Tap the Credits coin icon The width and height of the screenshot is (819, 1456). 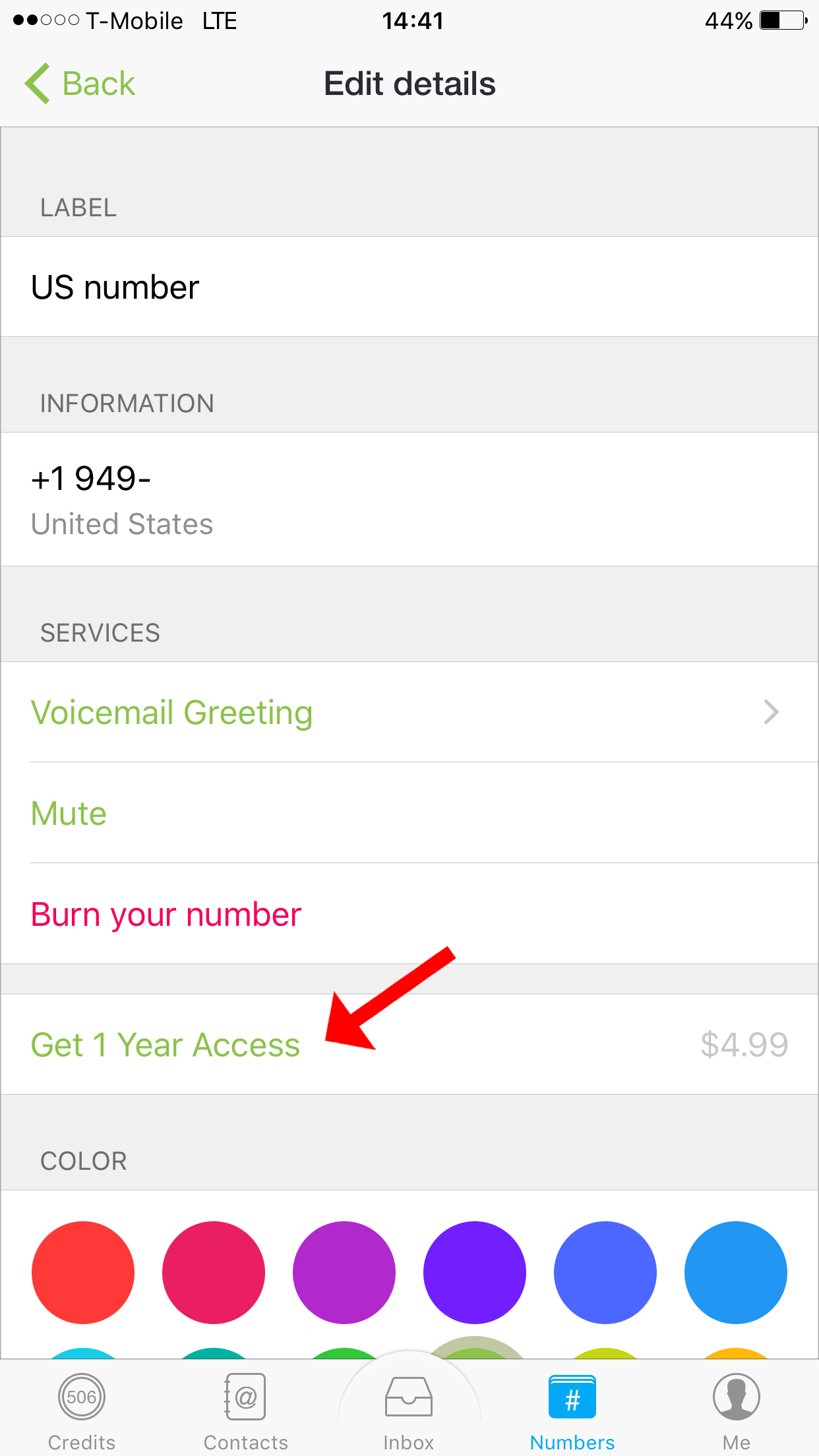point(82,1397)
